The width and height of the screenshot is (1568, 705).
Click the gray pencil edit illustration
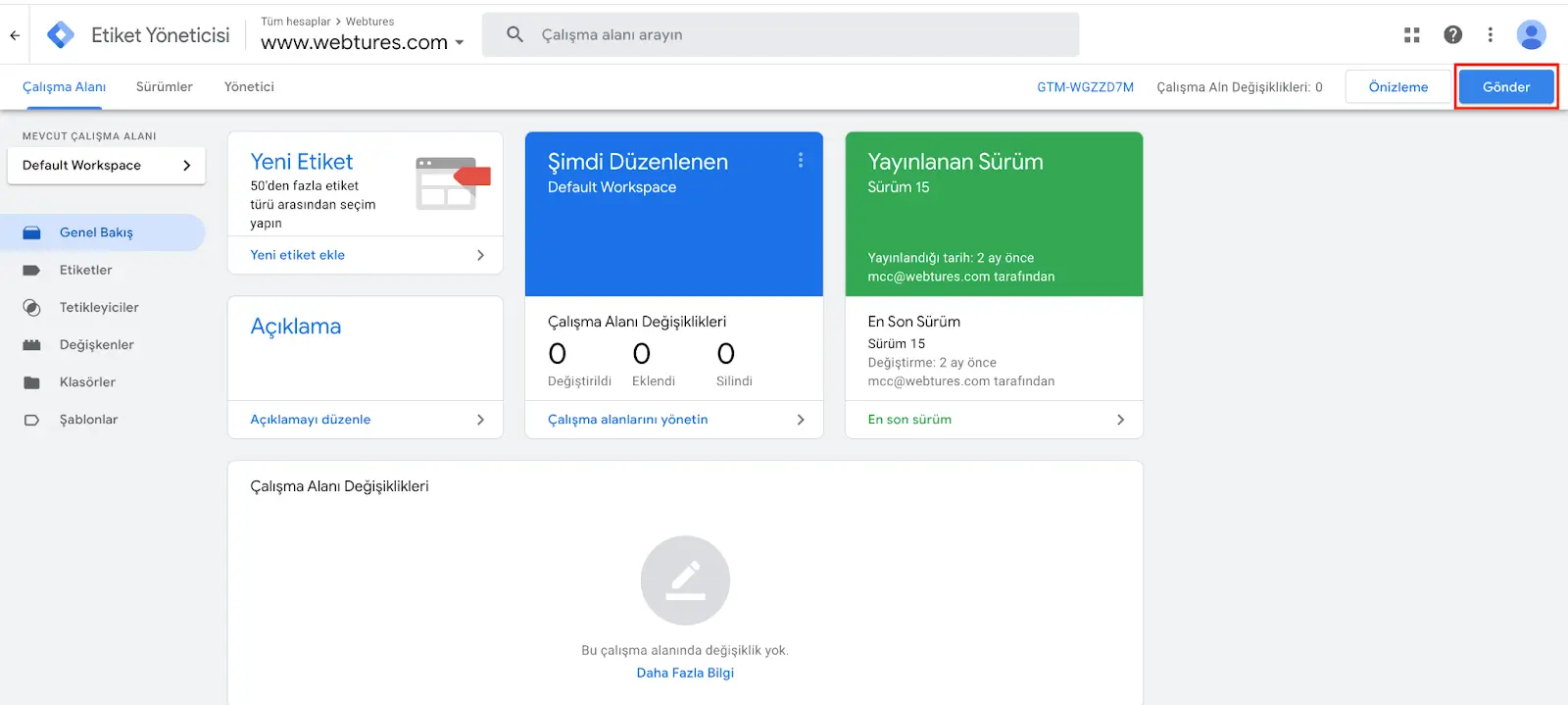685,580
